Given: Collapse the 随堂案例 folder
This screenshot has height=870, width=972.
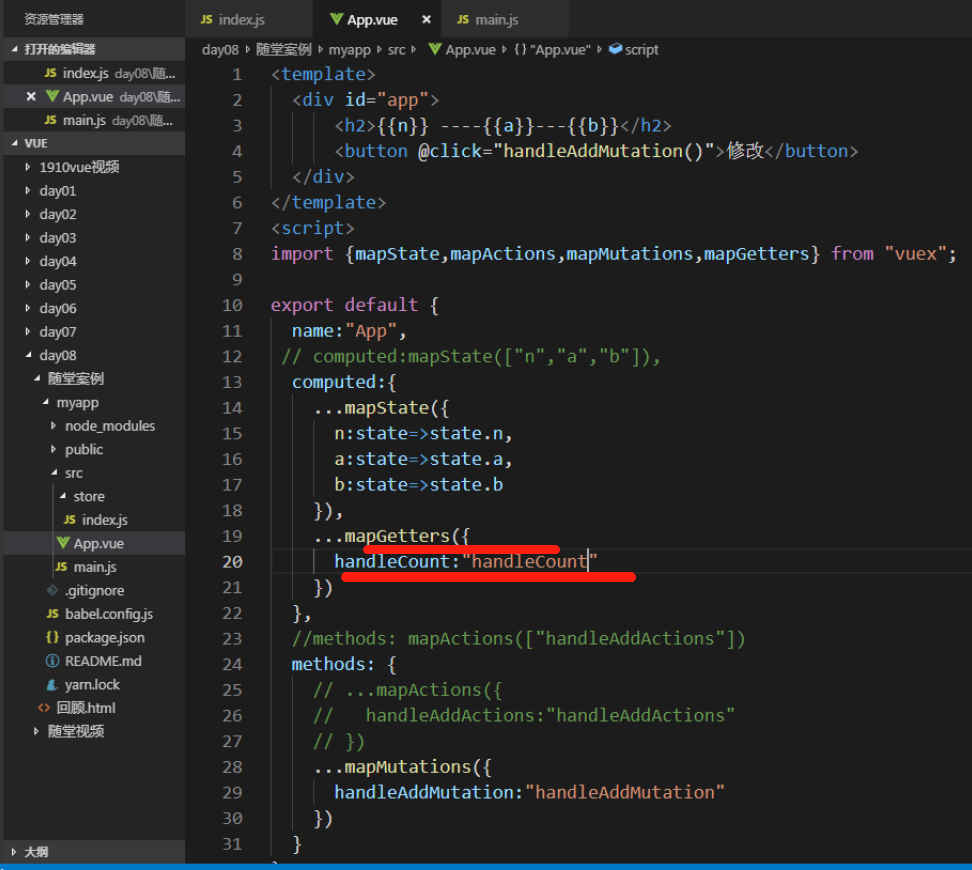Looking at the screenshot, I should [x=37, y=378].
